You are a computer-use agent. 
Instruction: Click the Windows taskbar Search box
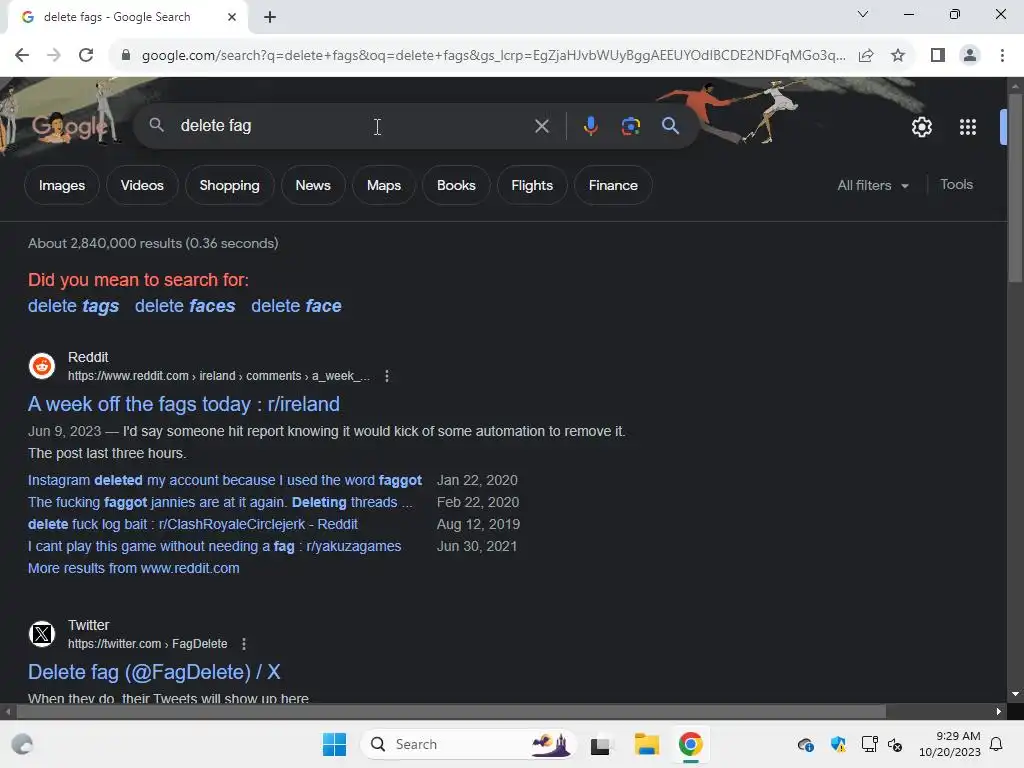[x=468, y=744]
